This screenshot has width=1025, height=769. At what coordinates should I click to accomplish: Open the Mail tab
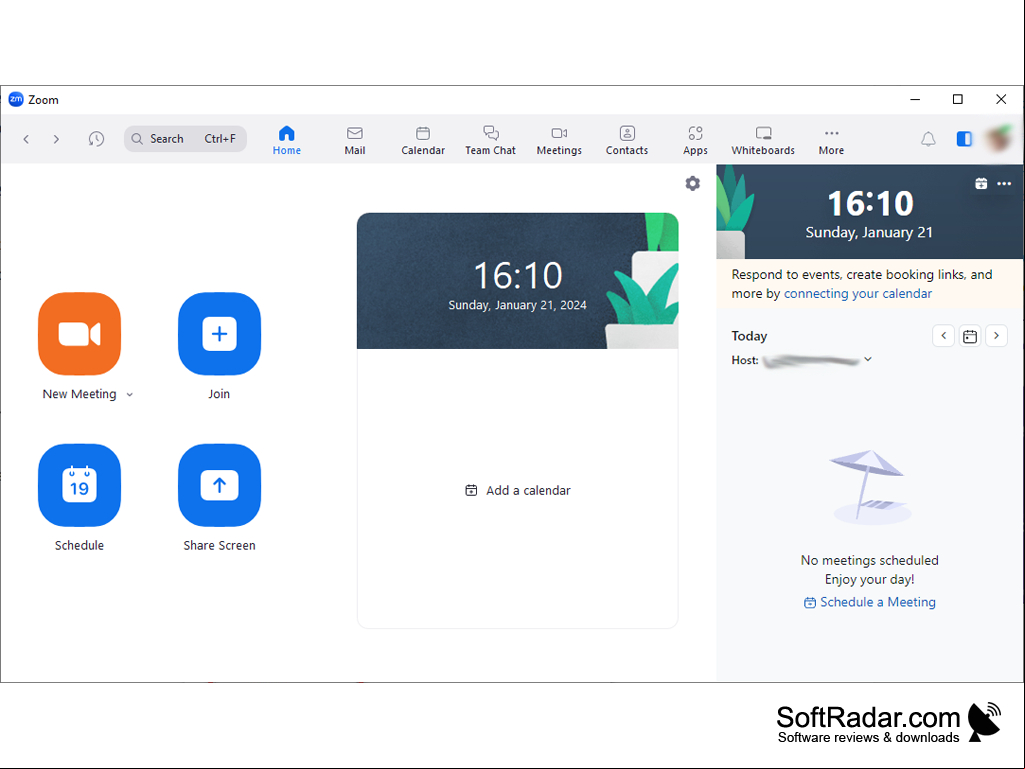click(x=354, y=140)
